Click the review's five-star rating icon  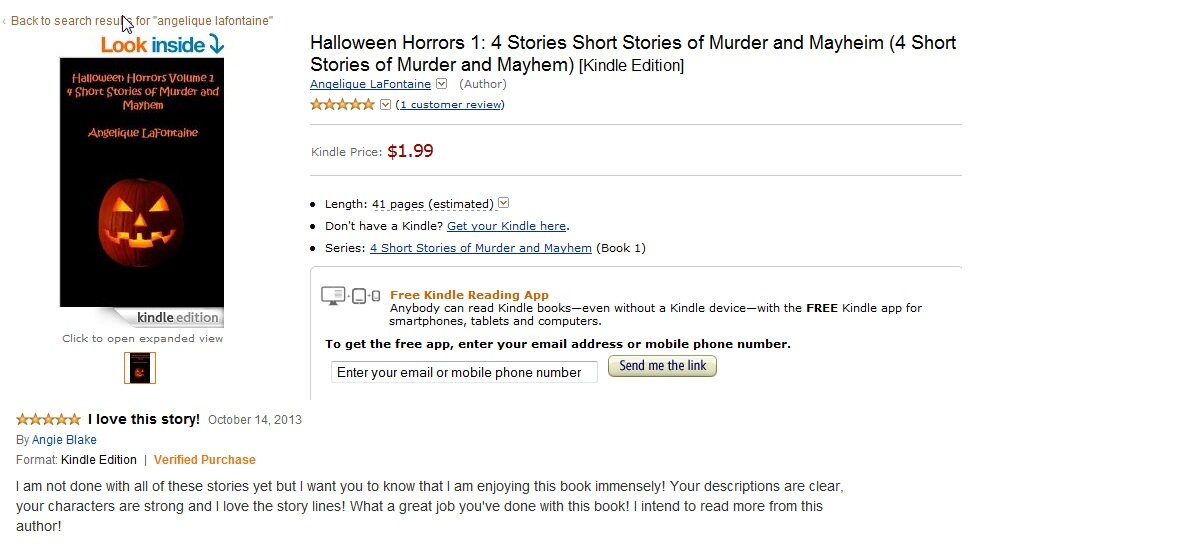point(48,419)
